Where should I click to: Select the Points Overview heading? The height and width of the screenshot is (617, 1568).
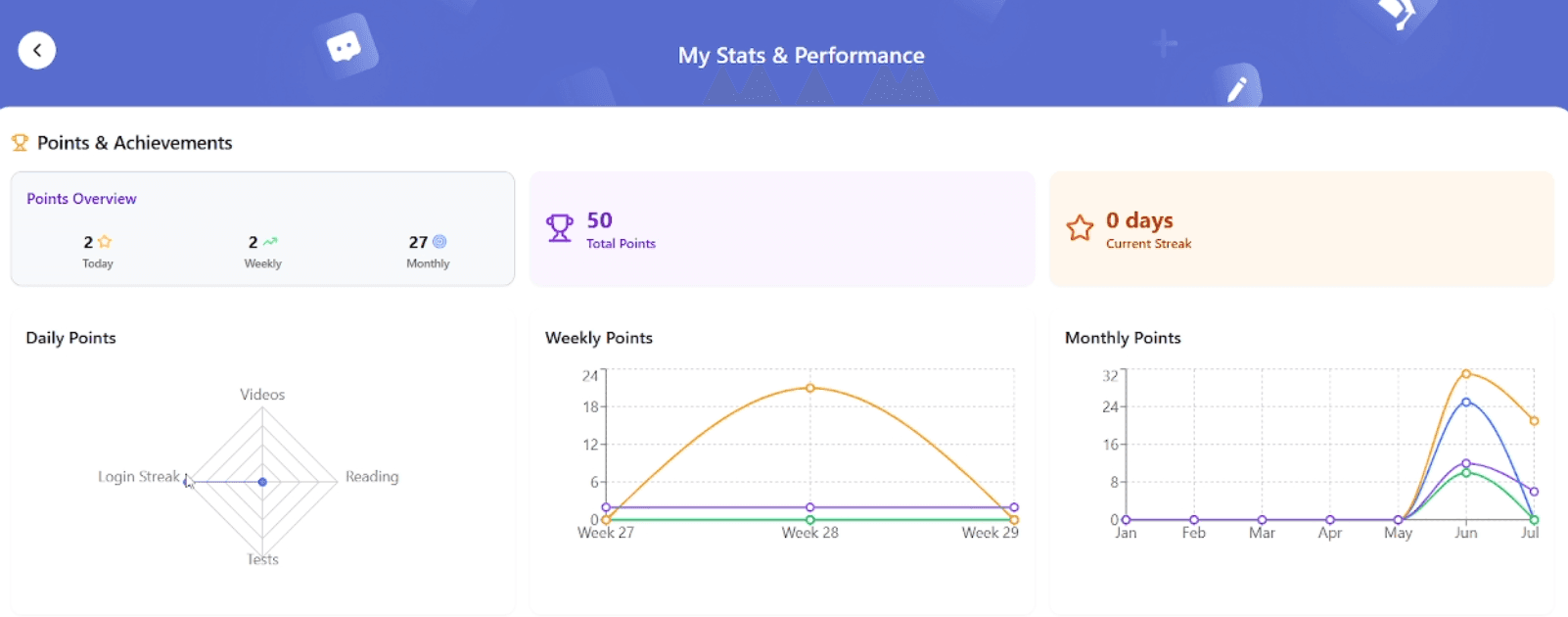coord(81,199)
